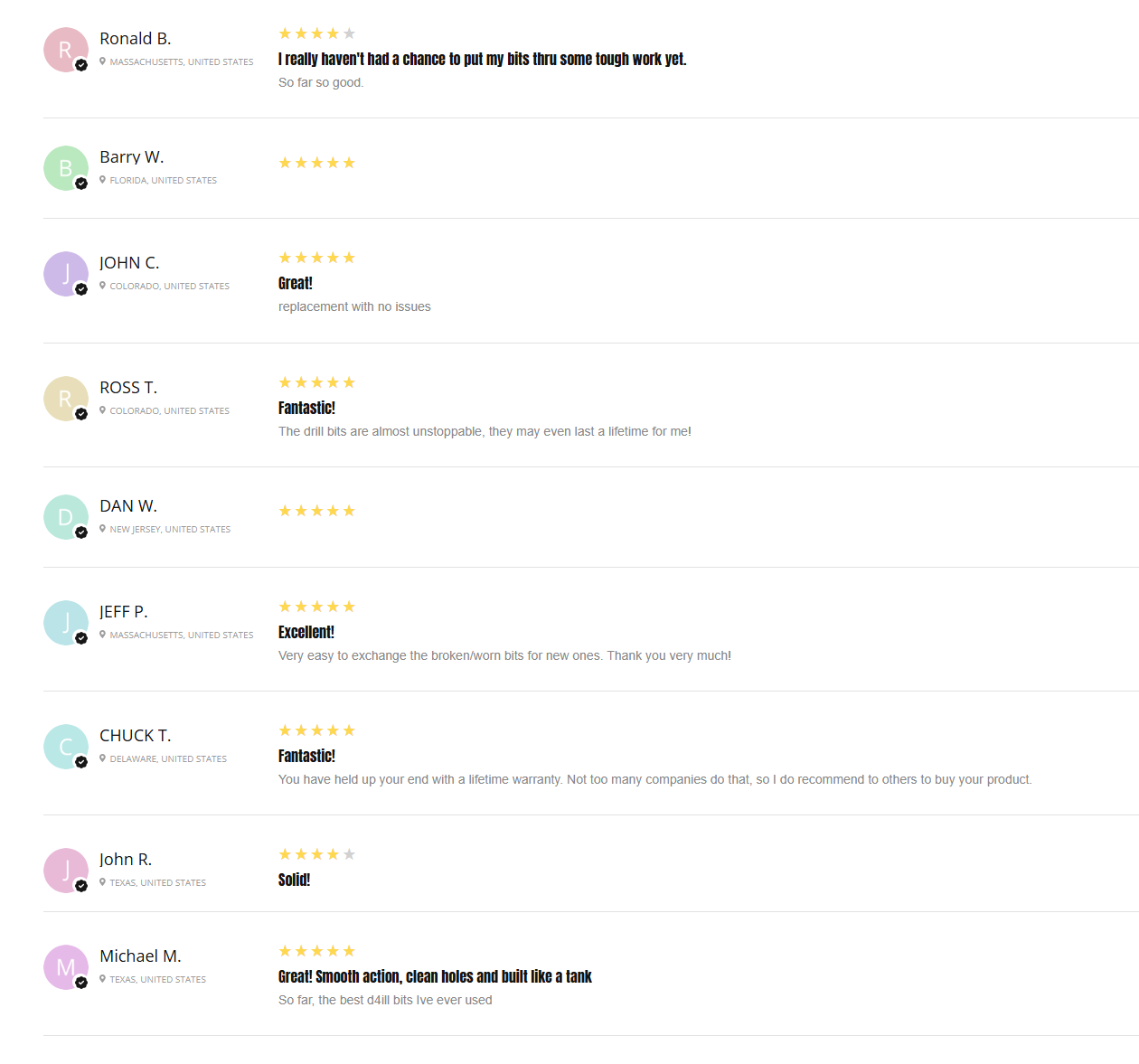Click the 'I really haven't had a chance' review title
This screenshot has width=1139, height=1064.
point(483,59)
